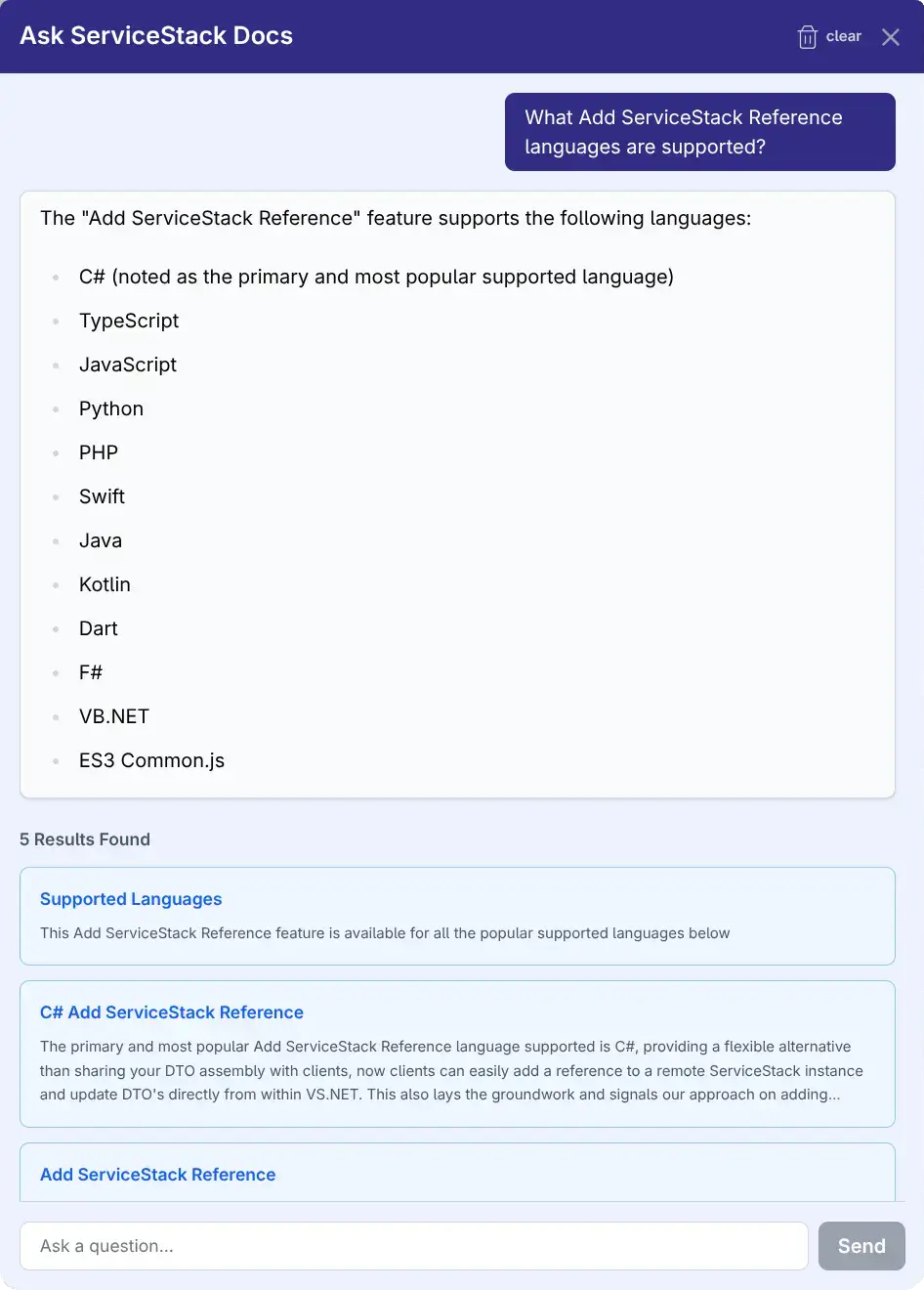Click the ES3 Common.js list item
Image resolution: width=924 pixels, height=1290 pixels.
(x=151, y=760)
